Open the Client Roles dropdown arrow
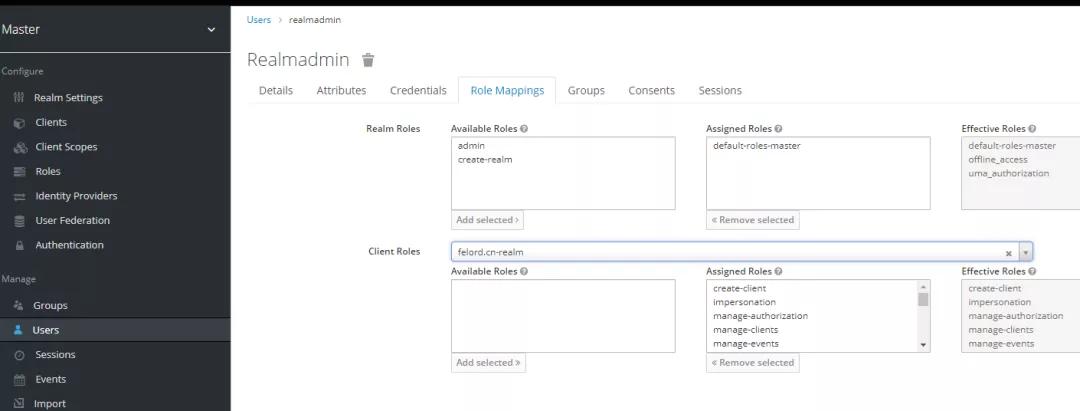The image size is (1080, 411). [1025, 253]
